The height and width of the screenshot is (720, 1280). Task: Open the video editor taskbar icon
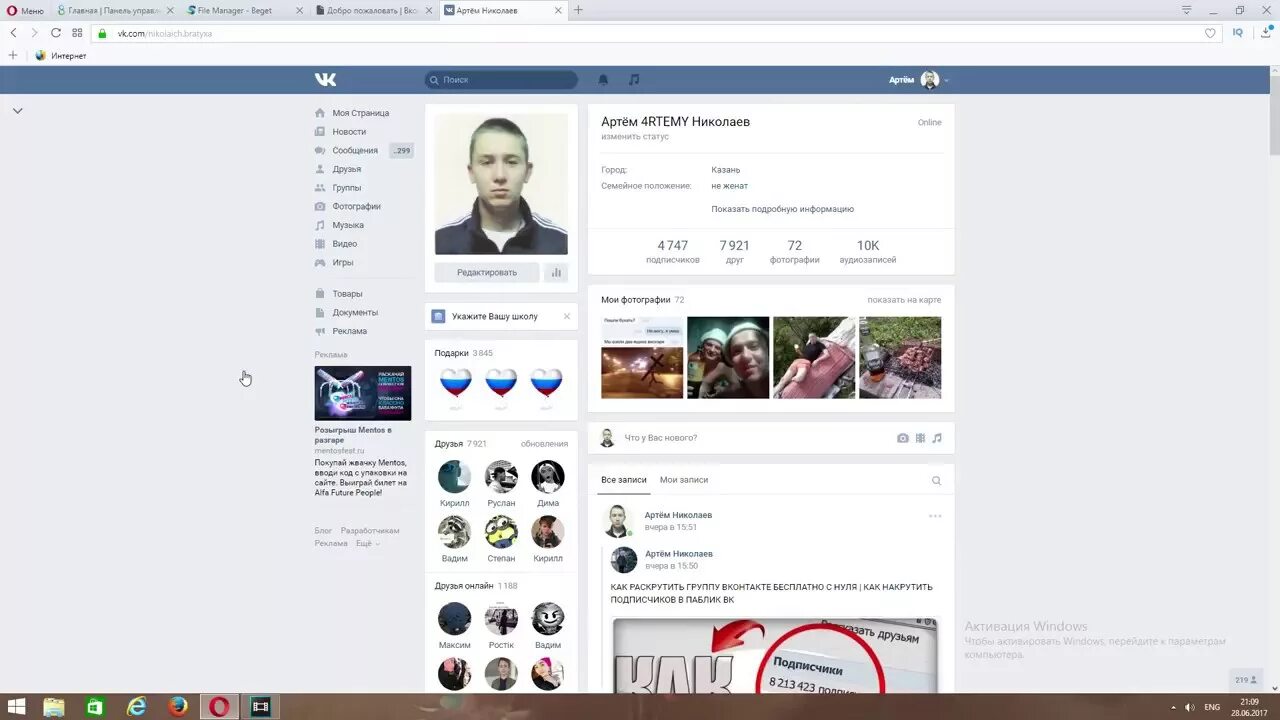pyautogui.click(x=261, y=707)
